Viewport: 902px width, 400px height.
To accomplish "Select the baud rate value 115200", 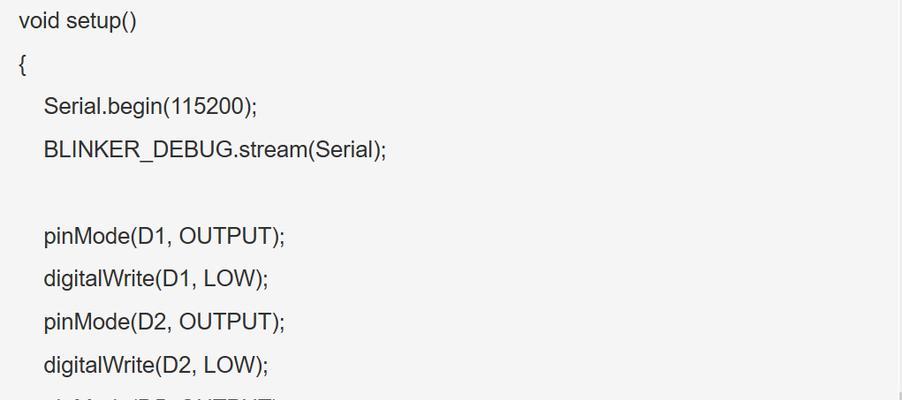I will point(206,107).
